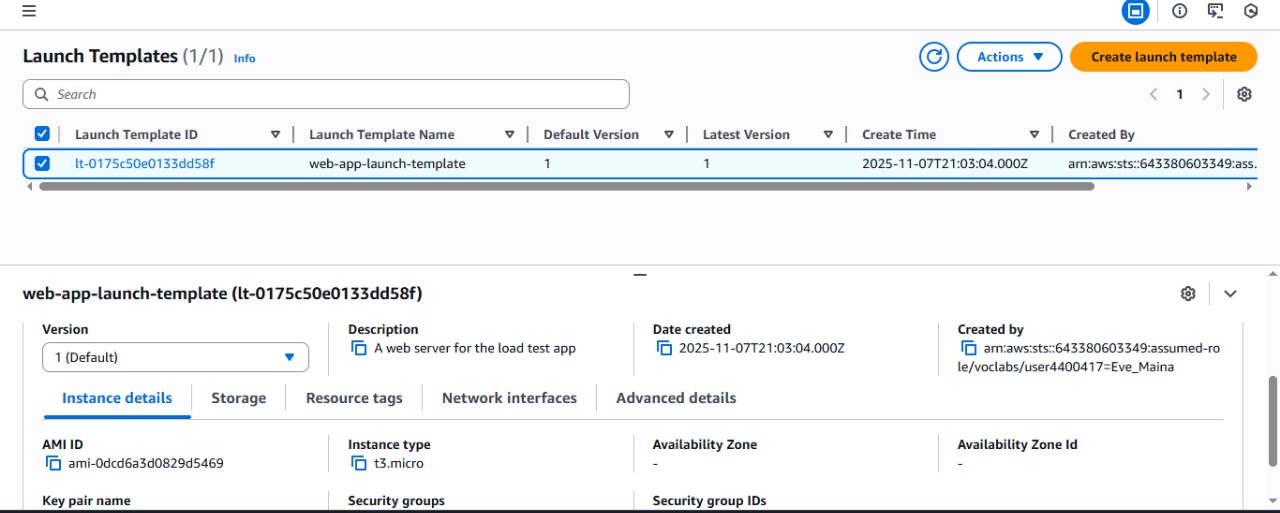
Task: Open the Actions dropdown menu
Action: (1009, 57)
